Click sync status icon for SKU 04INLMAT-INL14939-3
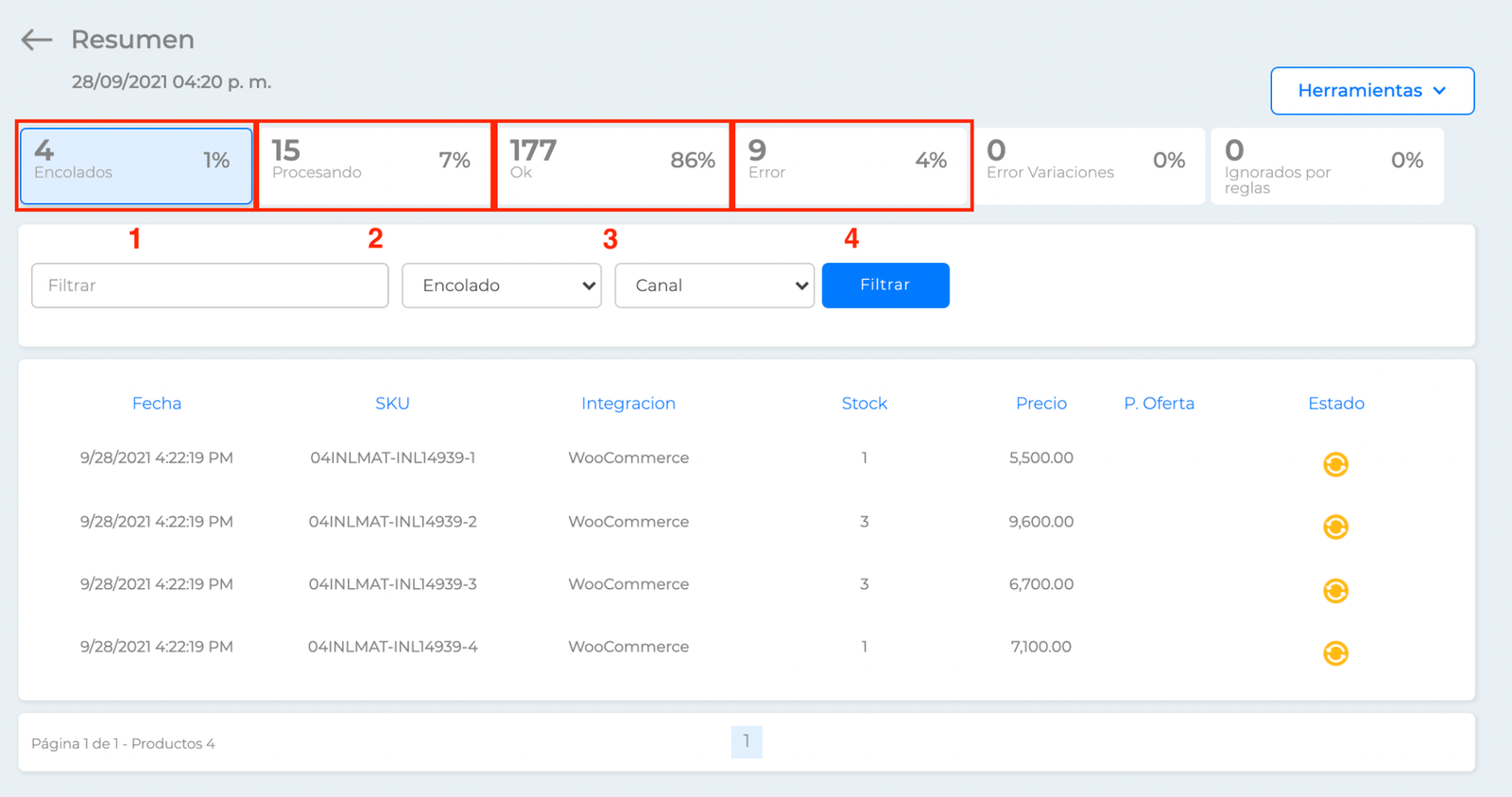The height and width of the screenshot is (797, 1512). 1335,591
